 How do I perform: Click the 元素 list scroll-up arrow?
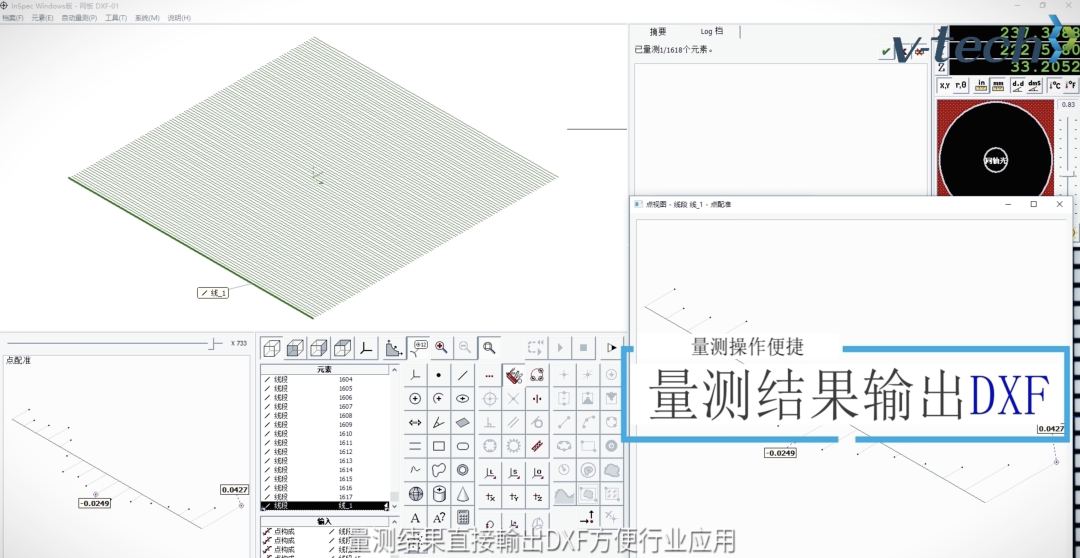coord(394,371)
